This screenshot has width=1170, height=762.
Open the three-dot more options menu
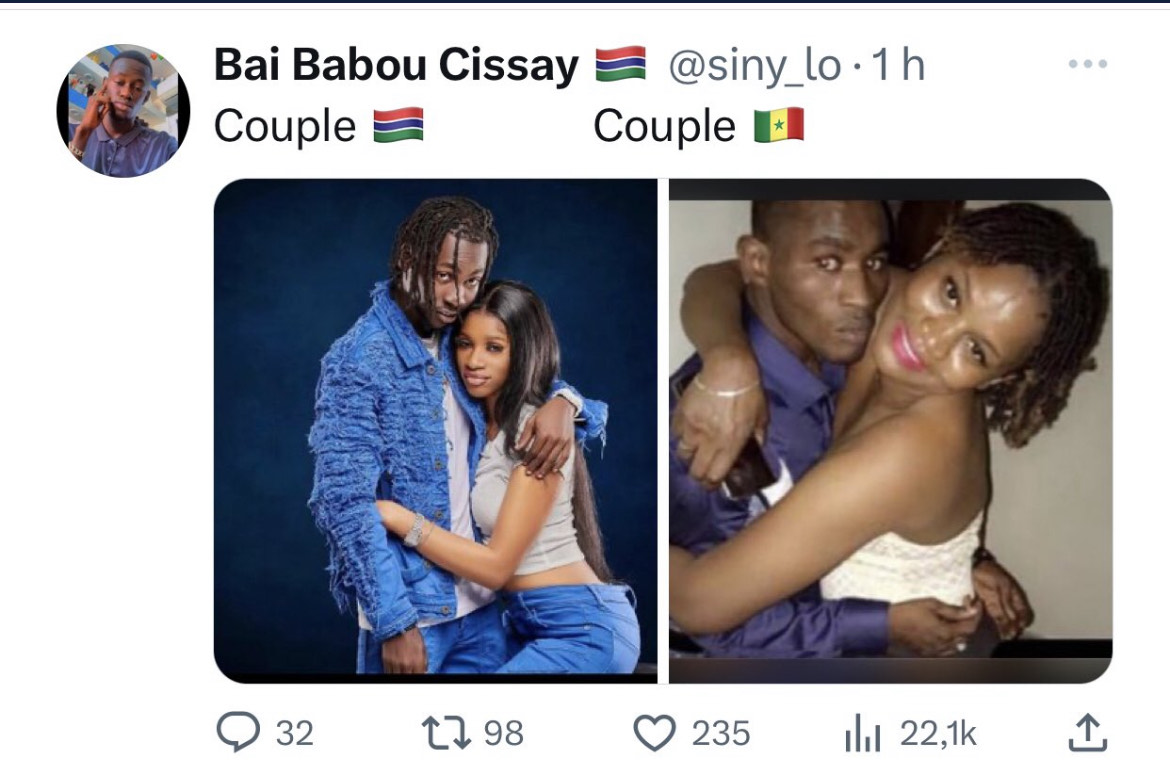click(x=1088, y=64)
